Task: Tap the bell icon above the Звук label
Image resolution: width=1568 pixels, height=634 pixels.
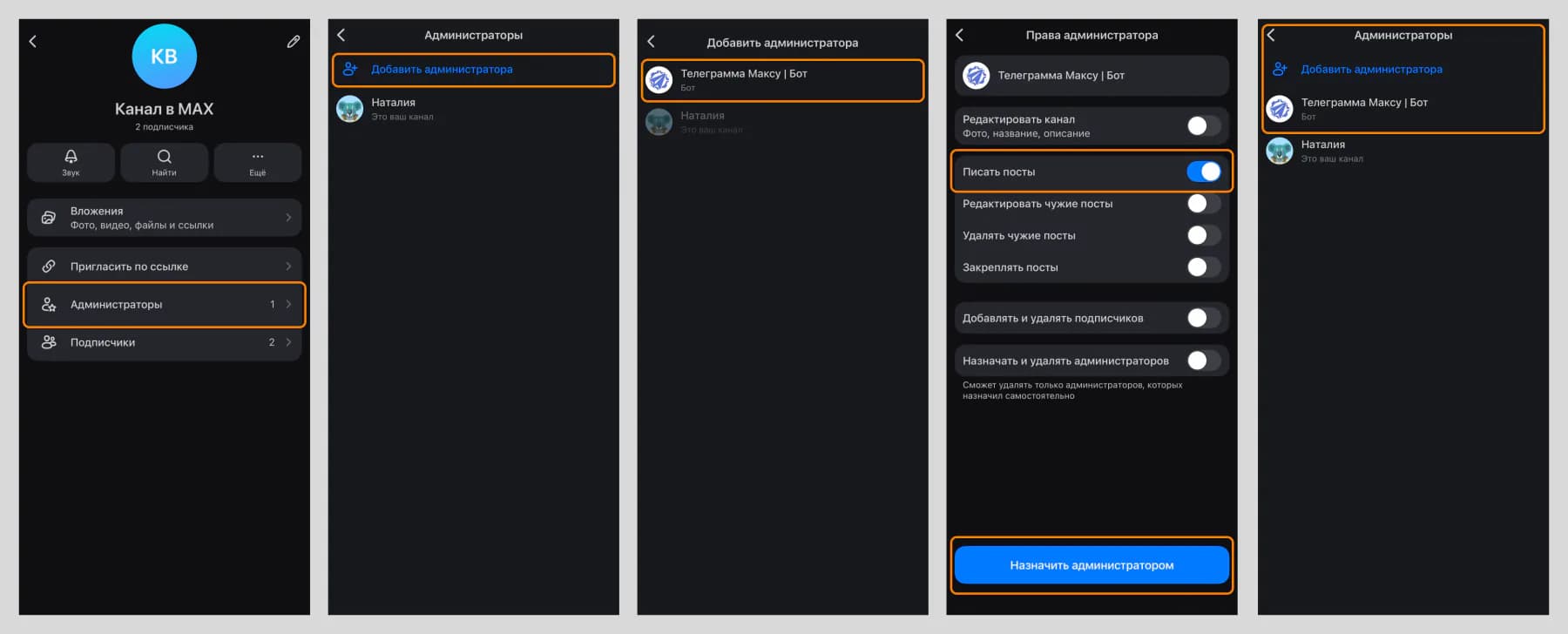Action: (71, 156)
